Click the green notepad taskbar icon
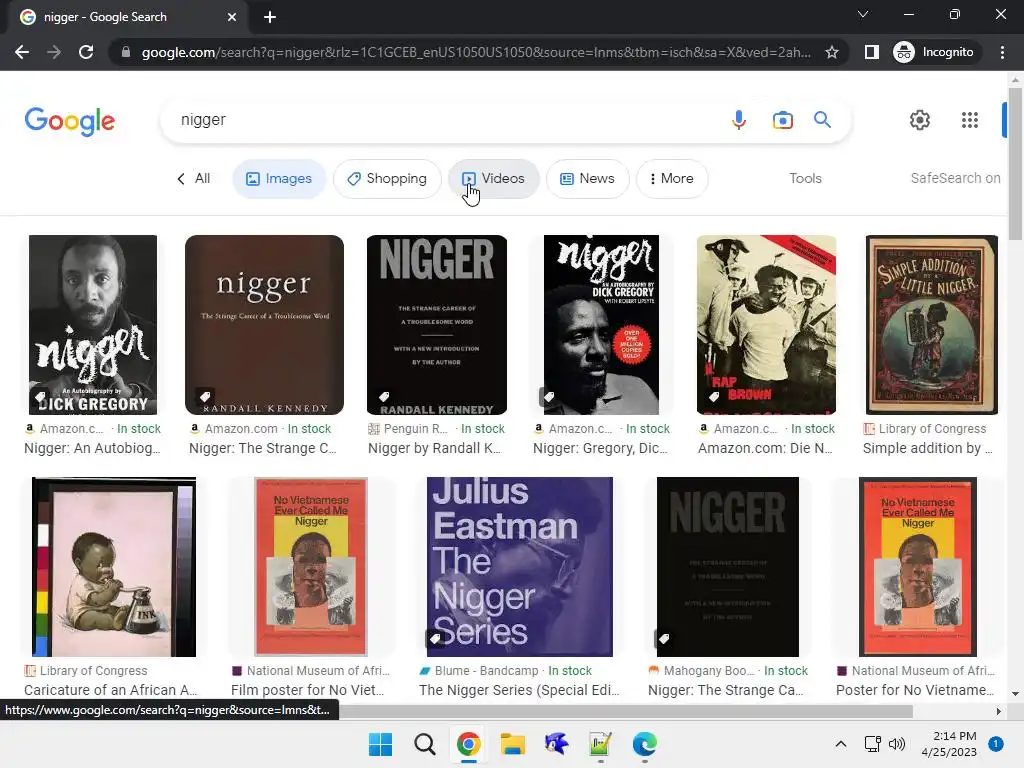The height and width of the screenshot is (768, 1024). click(600, 744)
